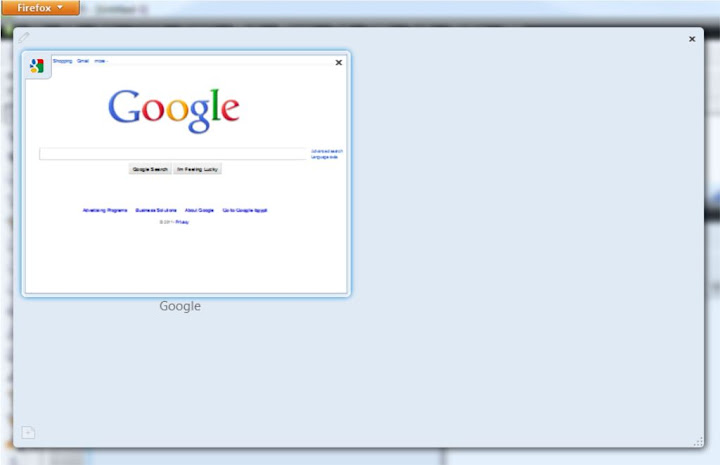Close the whole tab group

(x=692, y=39)
